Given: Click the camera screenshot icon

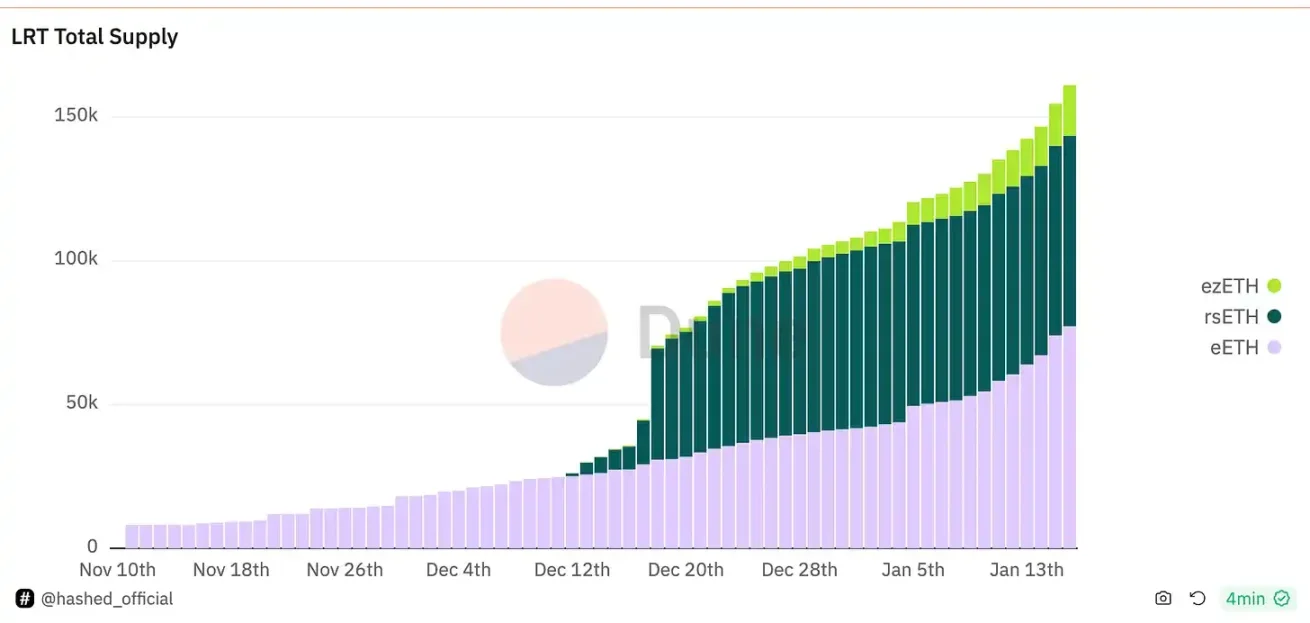Looking at the screenshot, I should (x=1163, y=598).
